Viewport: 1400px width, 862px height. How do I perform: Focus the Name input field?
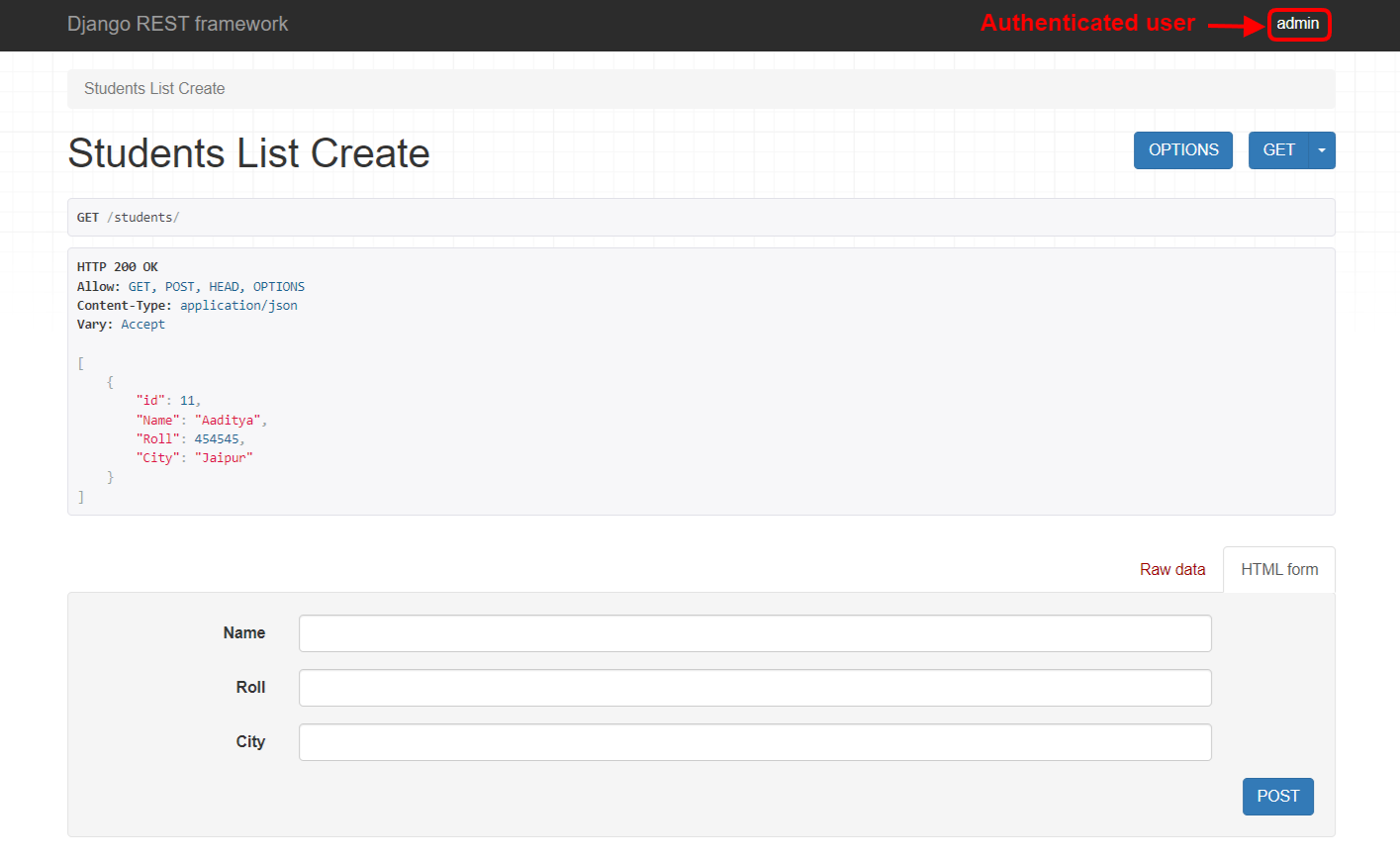point(755,633)
